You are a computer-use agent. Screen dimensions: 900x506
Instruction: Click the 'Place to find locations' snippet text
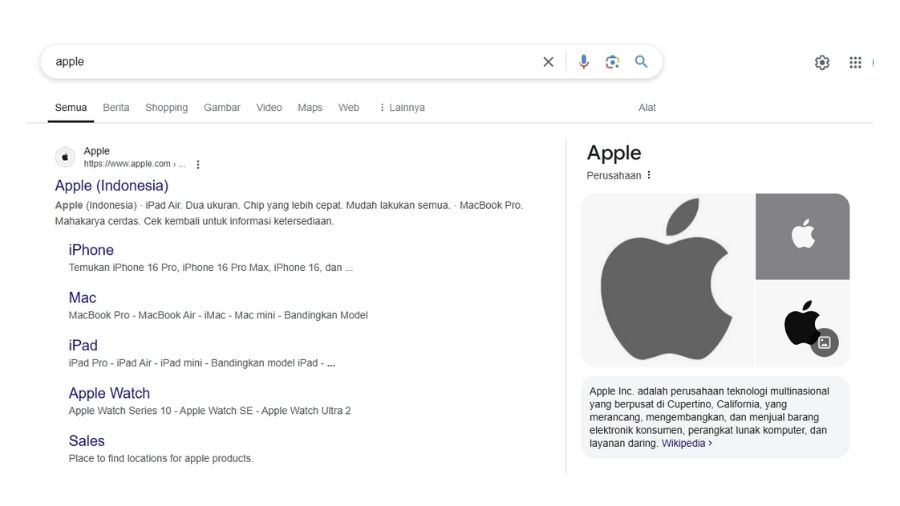point(161,458)
